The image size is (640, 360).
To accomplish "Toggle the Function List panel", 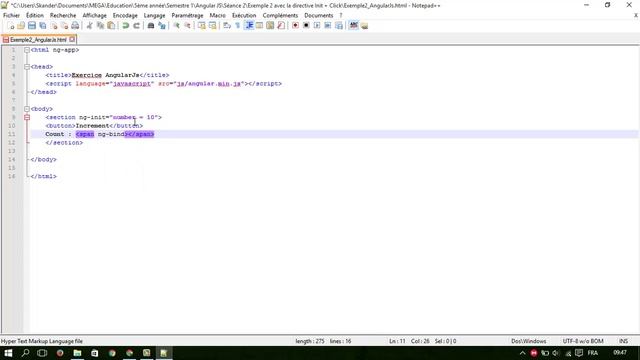I will coord(281,26).
